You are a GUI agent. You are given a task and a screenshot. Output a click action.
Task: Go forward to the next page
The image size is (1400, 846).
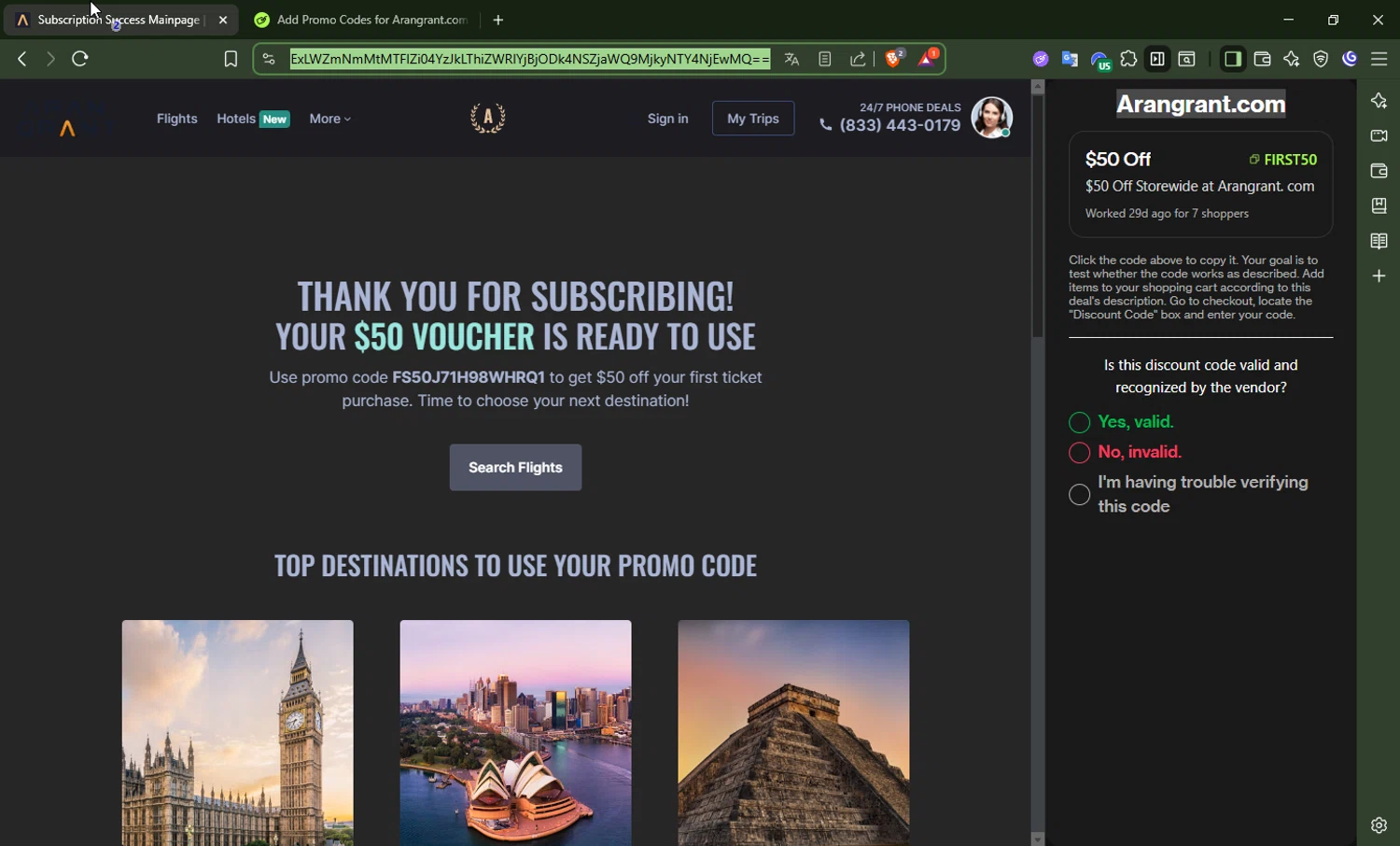pyautogui.click(x=50, y=59)
